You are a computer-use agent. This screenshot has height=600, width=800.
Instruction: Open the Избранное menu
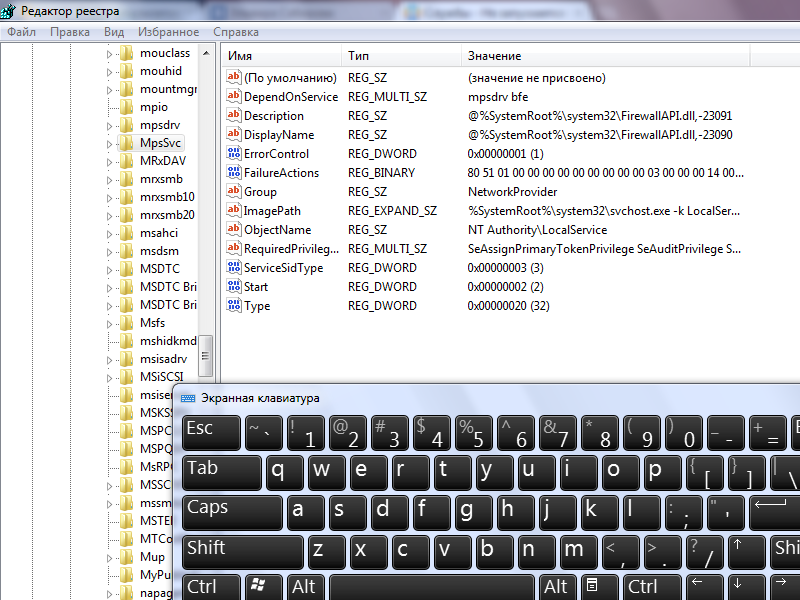click(x=168, y=32)
